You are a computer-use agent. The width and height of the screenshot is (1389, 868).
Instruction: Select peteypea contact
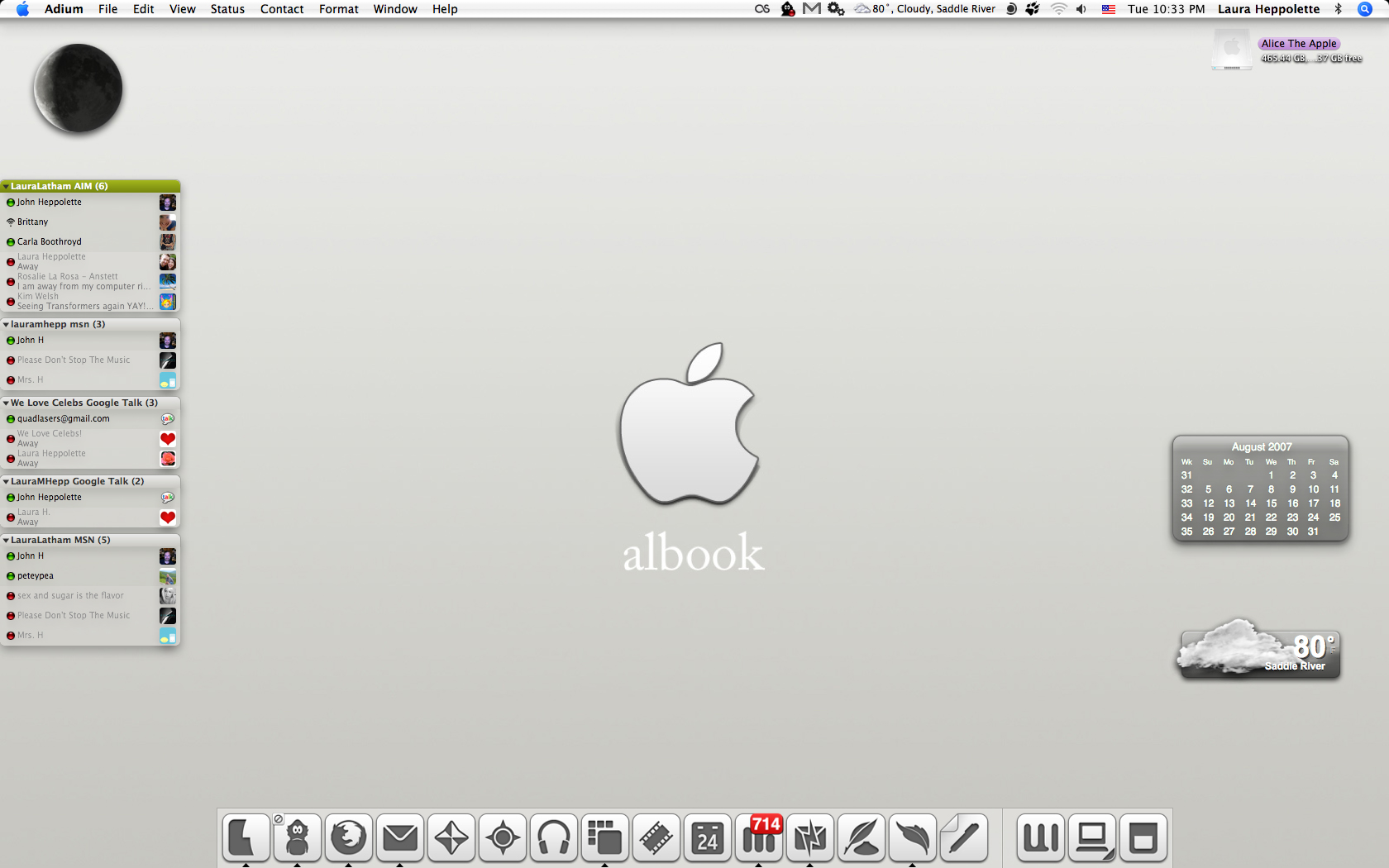coord(90,575)
